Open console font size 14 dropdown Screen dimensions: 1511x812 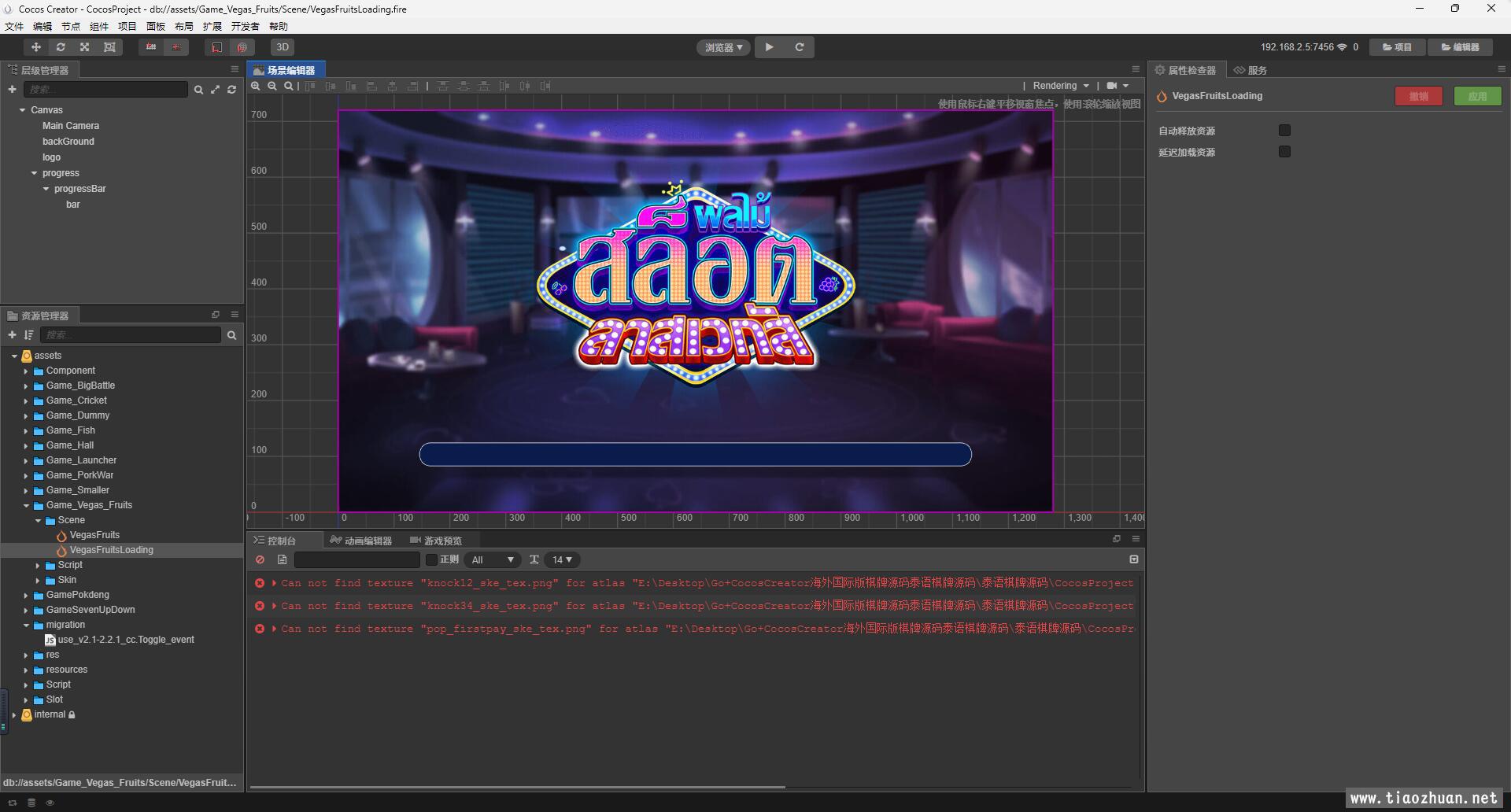pyautogui.click(x=562, y=559)
